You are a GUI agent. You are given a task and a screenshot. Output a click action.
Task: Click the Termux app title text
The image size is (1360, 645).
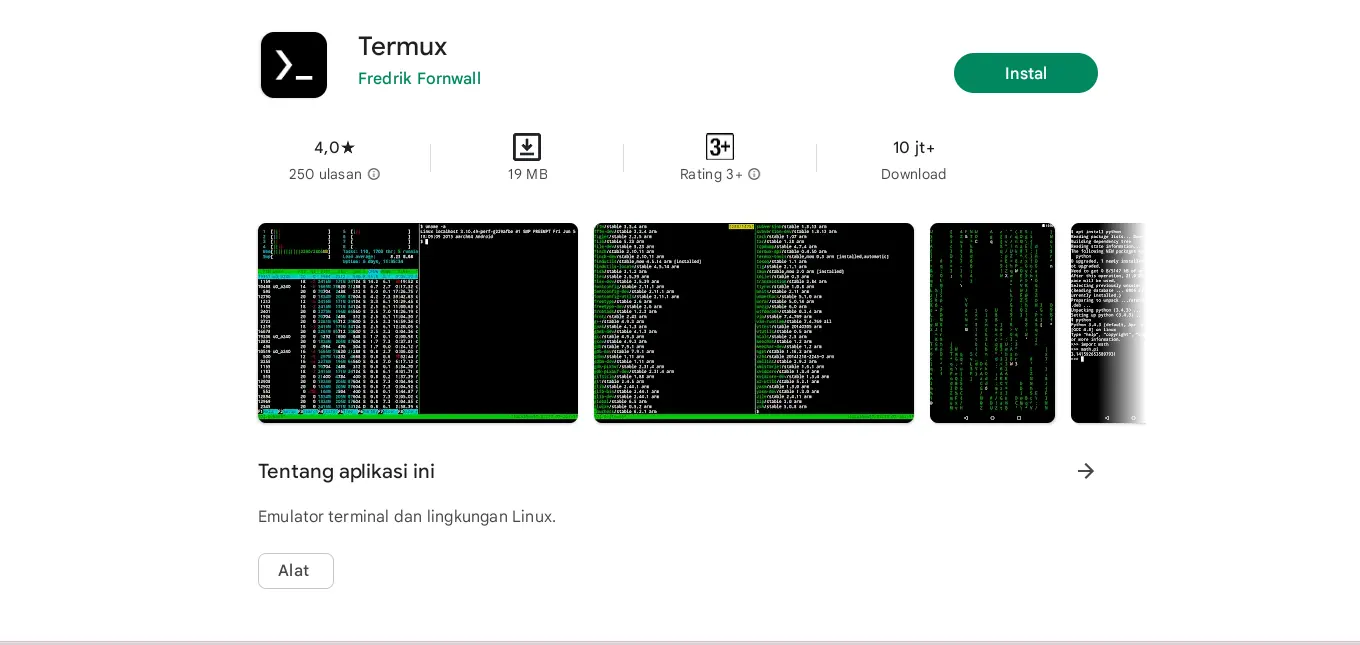click(x=402, y=46)
